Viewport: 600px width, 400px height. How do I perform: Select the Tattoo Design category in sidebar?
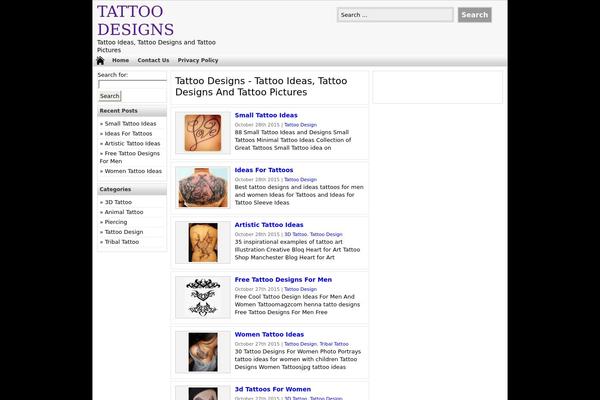click(124, 232)
